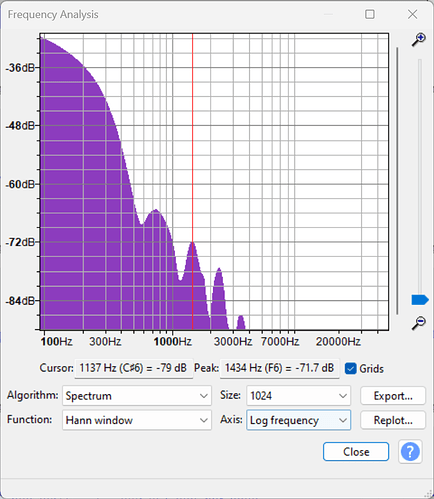Click the Peak frequency readout field
This screenshot has width=434, height=499.
point(279,368)
